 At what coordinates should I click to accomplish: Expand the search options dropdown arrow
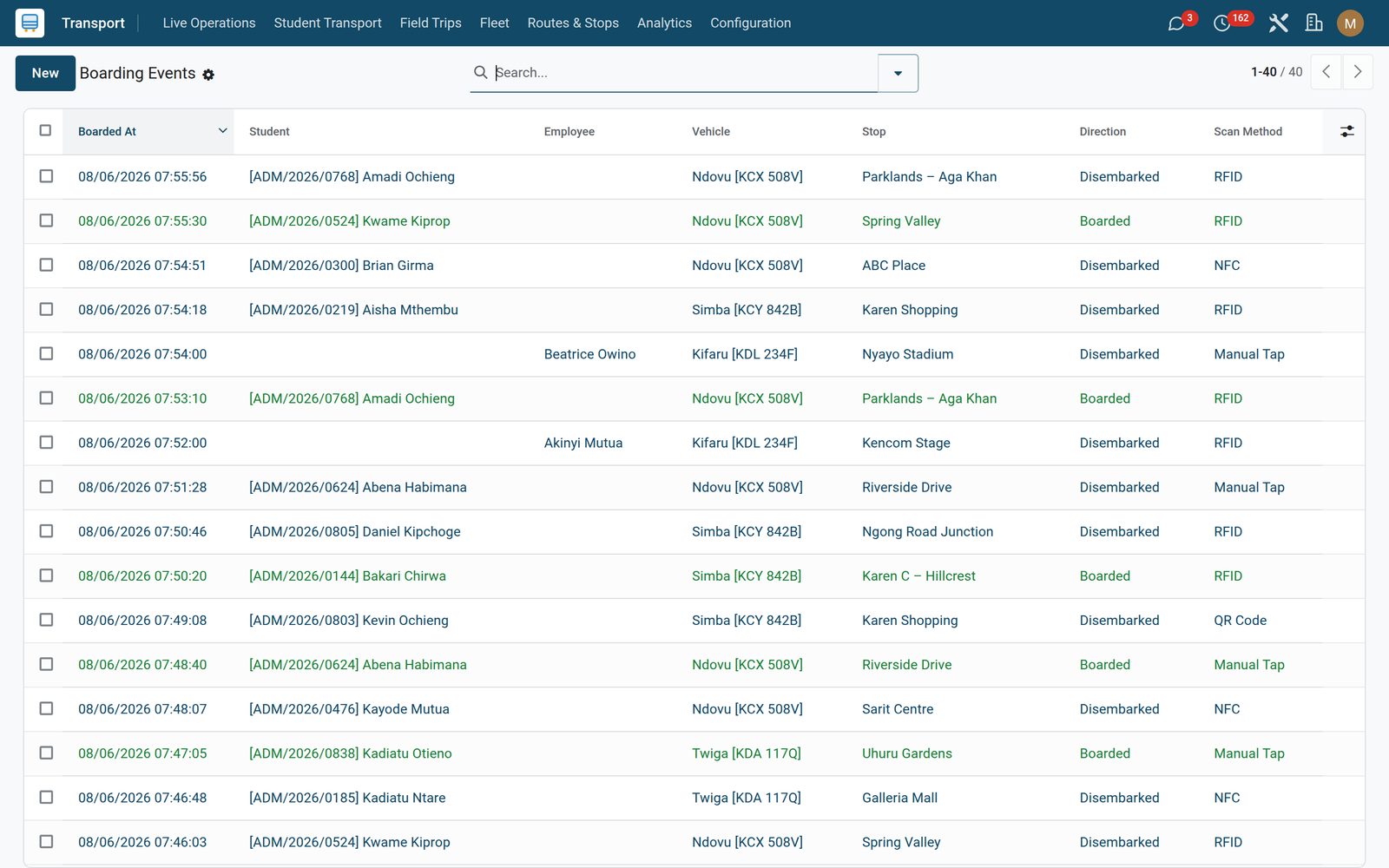point(898,73)
